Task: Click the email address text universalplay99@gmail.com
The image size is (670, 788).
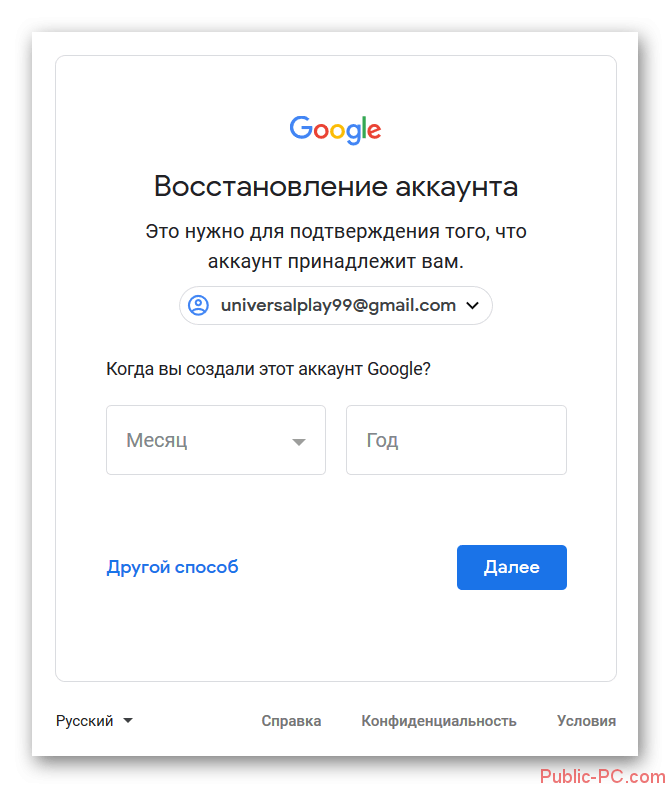Action: pos(338,305)
